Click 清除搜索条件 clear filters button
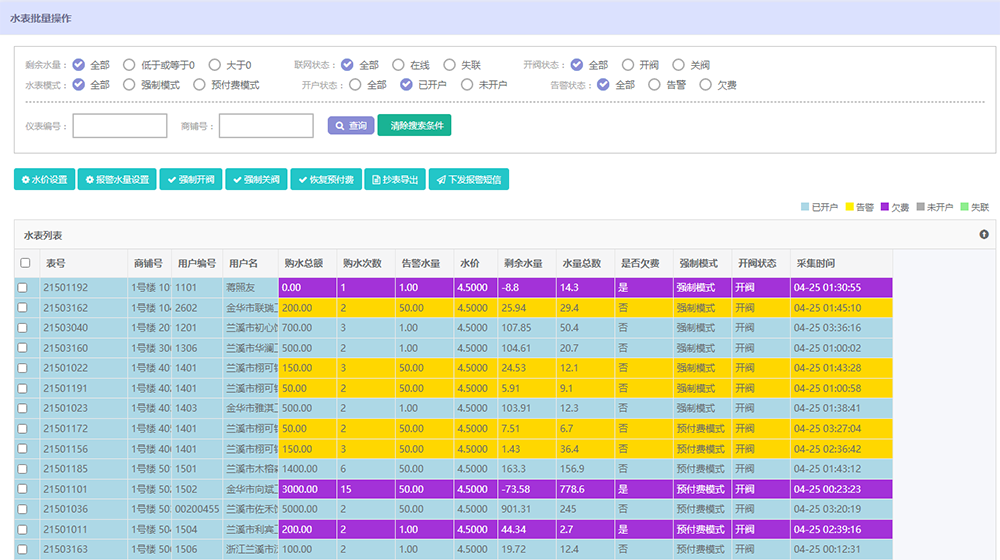Screen dimensions: 1000x560 (x=414, y=126)
